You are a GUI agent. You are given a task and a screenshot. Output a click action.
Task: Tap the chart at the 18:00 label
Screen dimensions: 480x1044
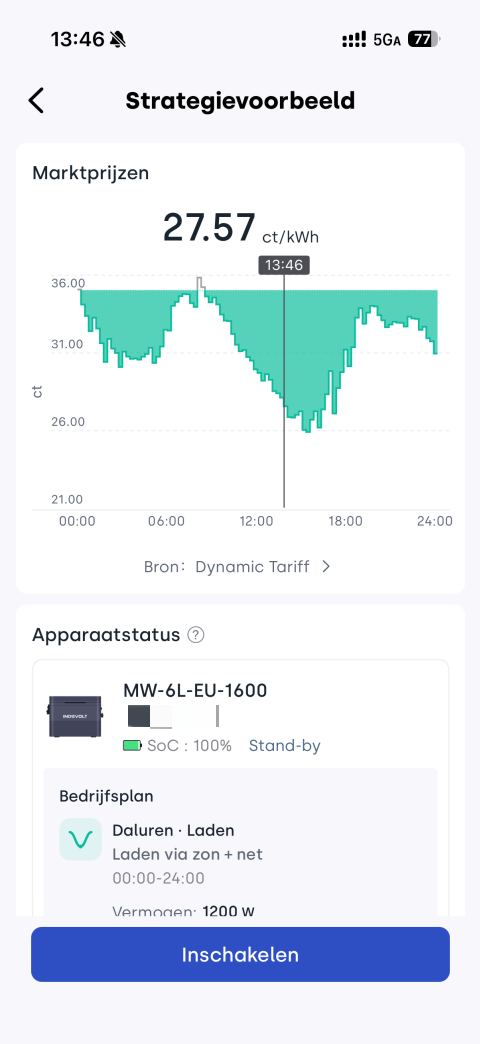(x=346, y=521)
